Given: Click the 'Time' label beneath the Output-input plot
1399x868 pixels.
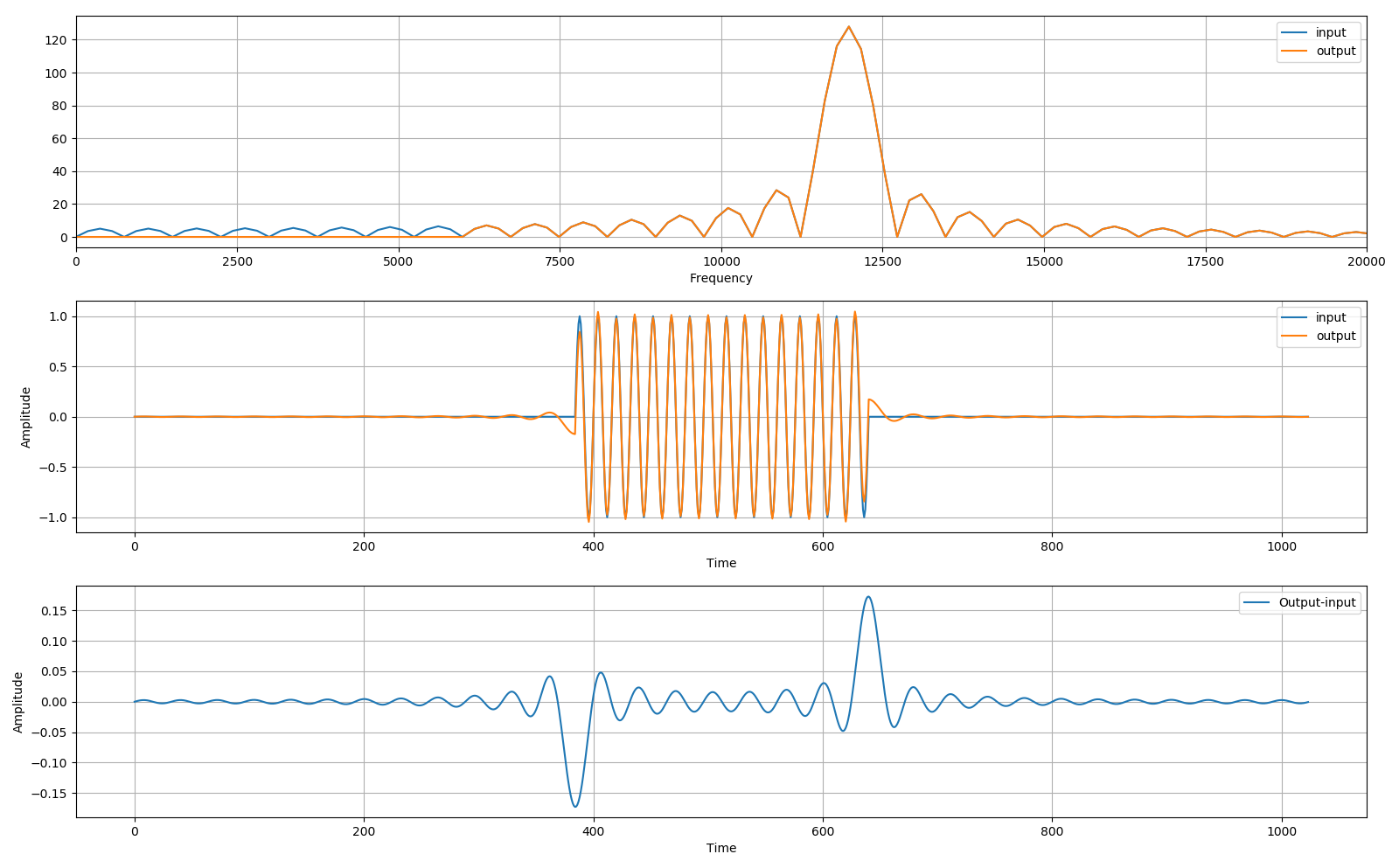Looking at the screenshot, I should [720, 848].
